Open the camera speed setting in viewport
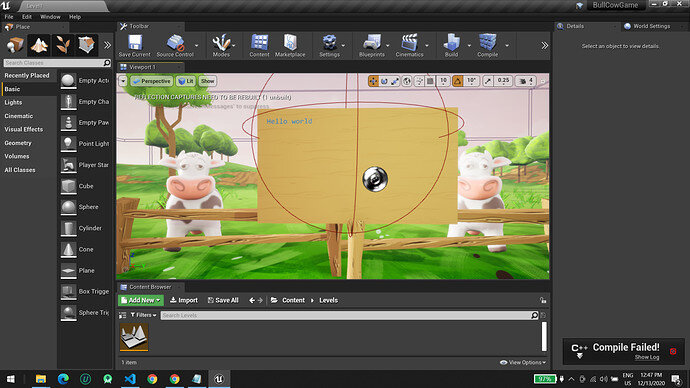 coord(526,81)
